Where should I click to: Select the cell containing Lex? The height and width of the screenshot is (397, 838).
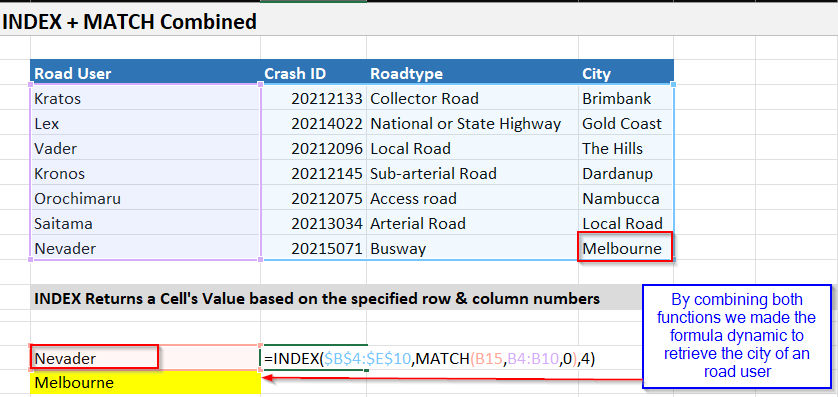[145, 123]
